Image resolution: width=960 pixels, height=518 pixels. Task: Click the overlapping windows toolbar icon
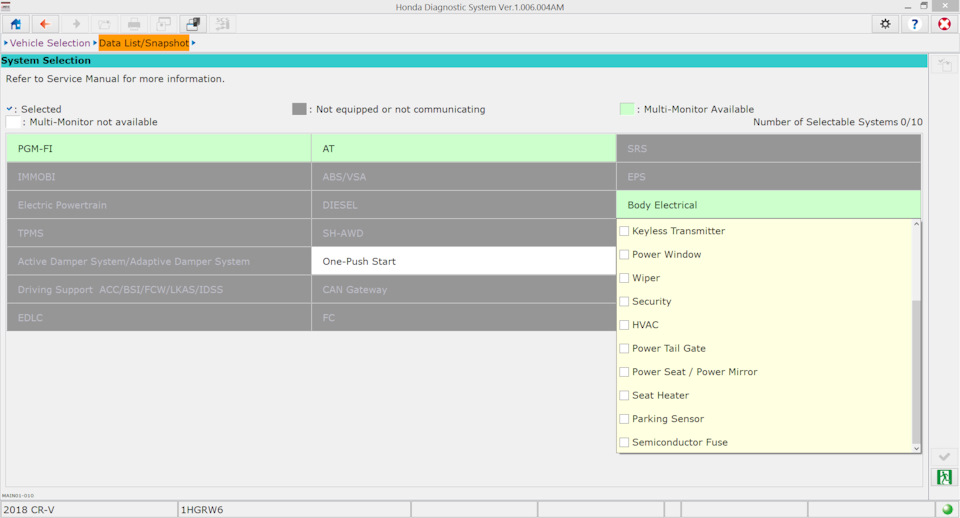[193, 24]
